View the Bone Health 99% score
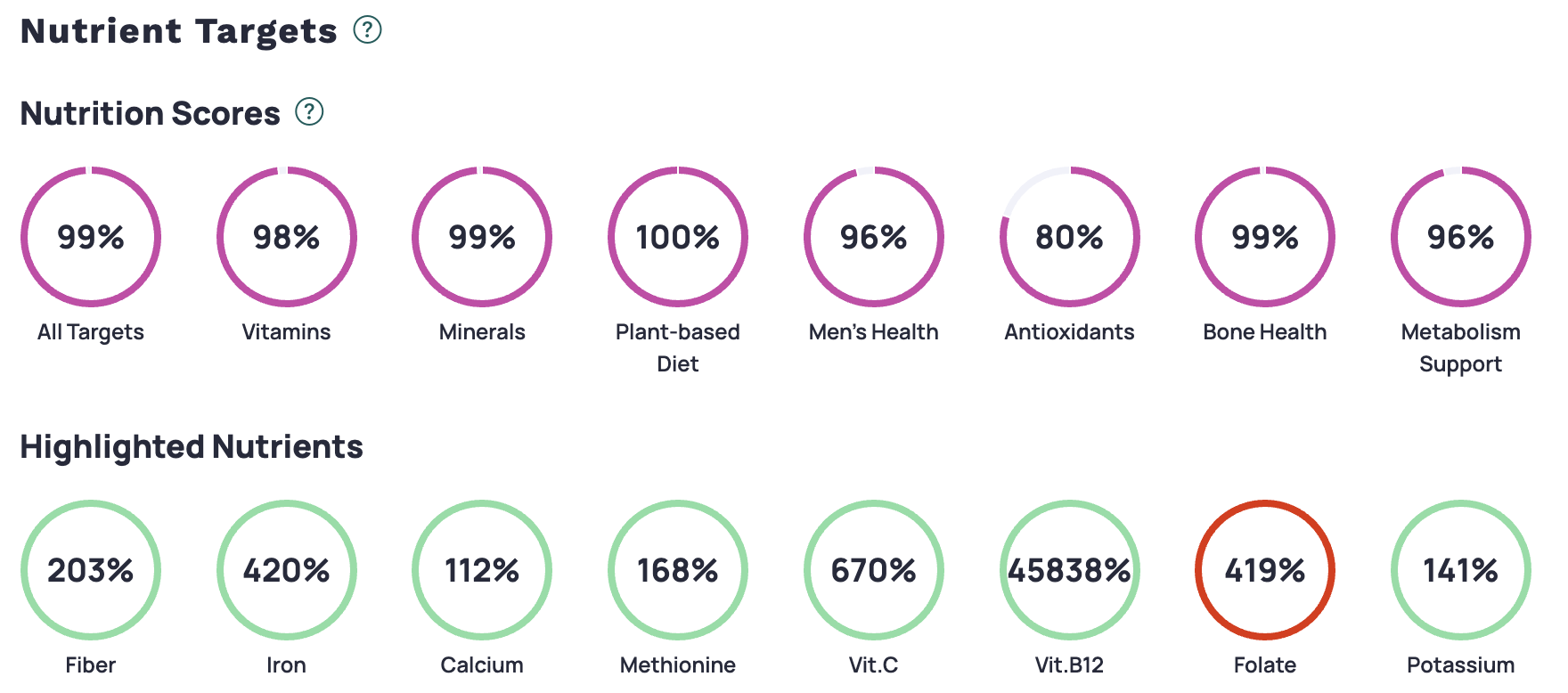Viewport: 1568px width, 693px height. 1265,237
